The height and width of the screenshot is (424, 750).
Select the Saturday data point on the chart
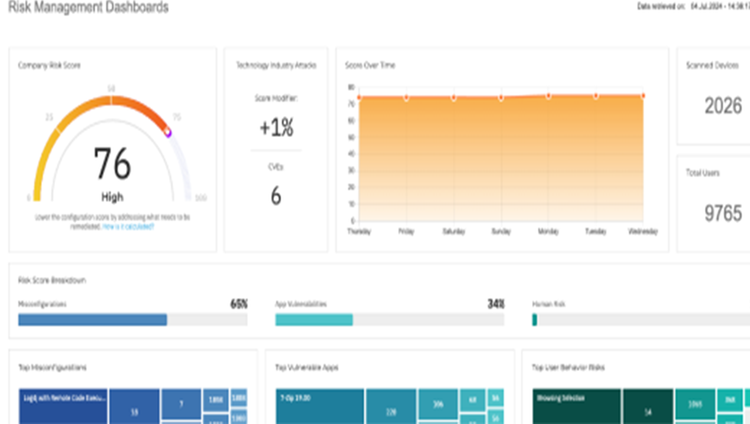tap(454, 98)
